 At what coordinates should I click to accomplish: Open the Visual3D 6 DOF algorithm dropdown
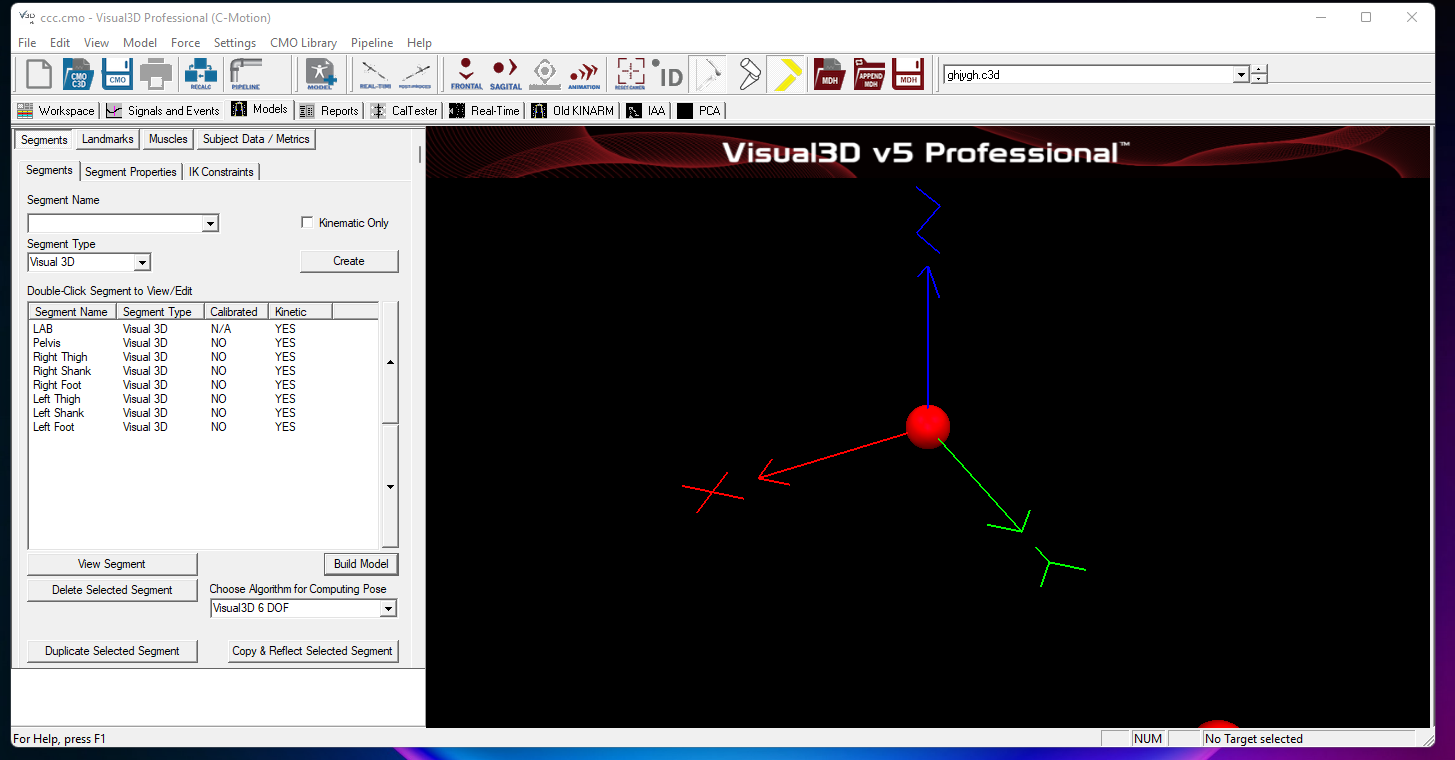(x=390, y=608)
